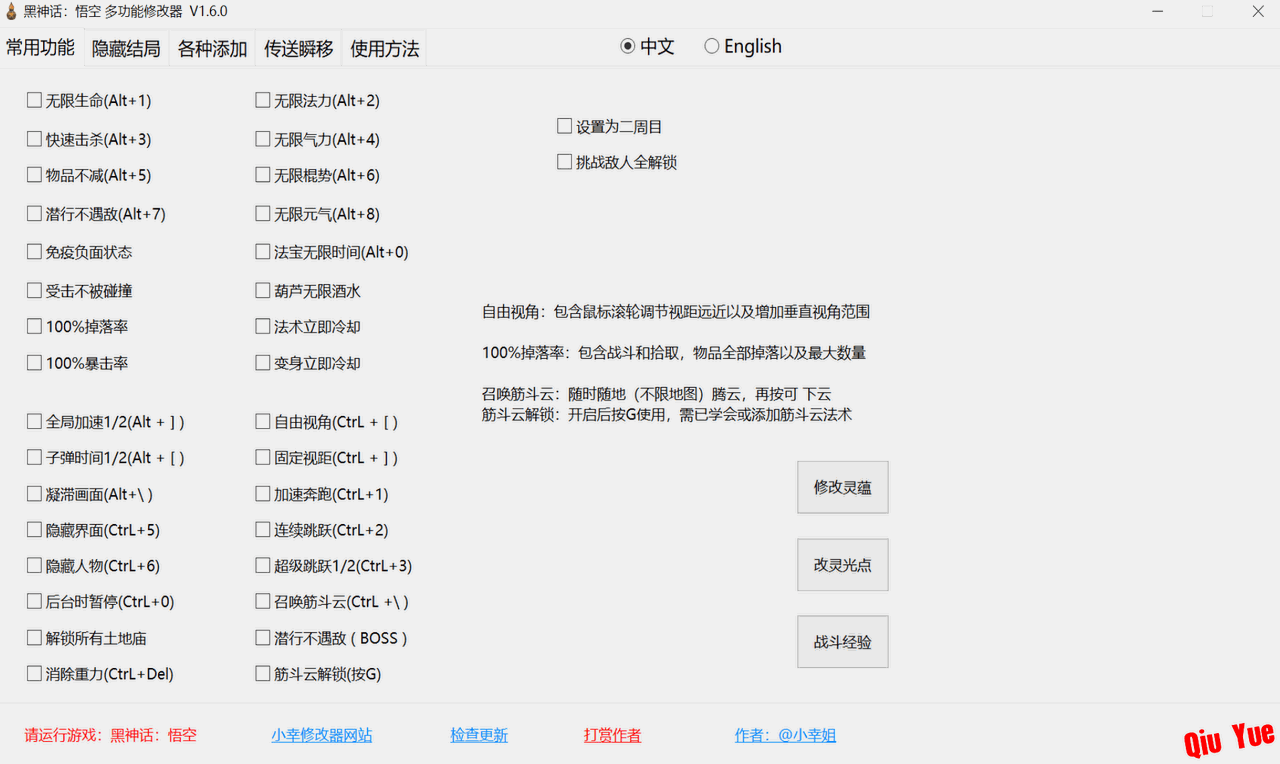Click the 100%掉落率 description line
The image size is (1280, 764).
pyautogui.click(x=674, y=353)
